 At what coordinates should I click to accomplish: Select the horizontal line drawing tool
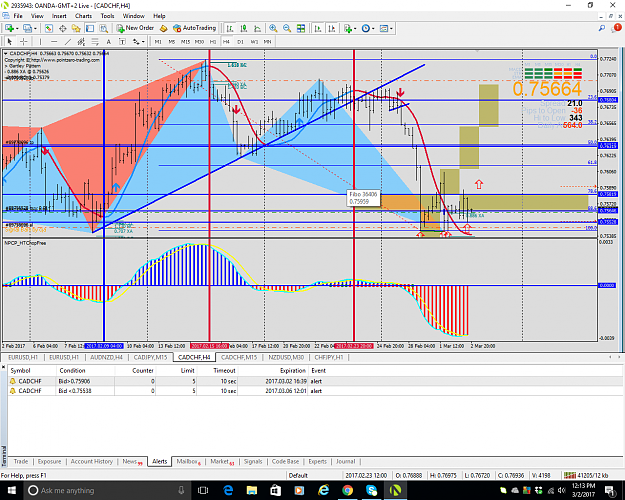(x=54, y=41)
